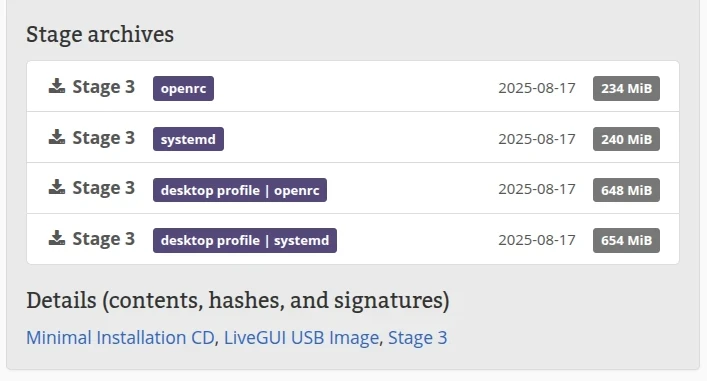Viewport: 707px width, 381px height.
Task: Click the desktop profile | openrc badge
Action: click(240, 190)
